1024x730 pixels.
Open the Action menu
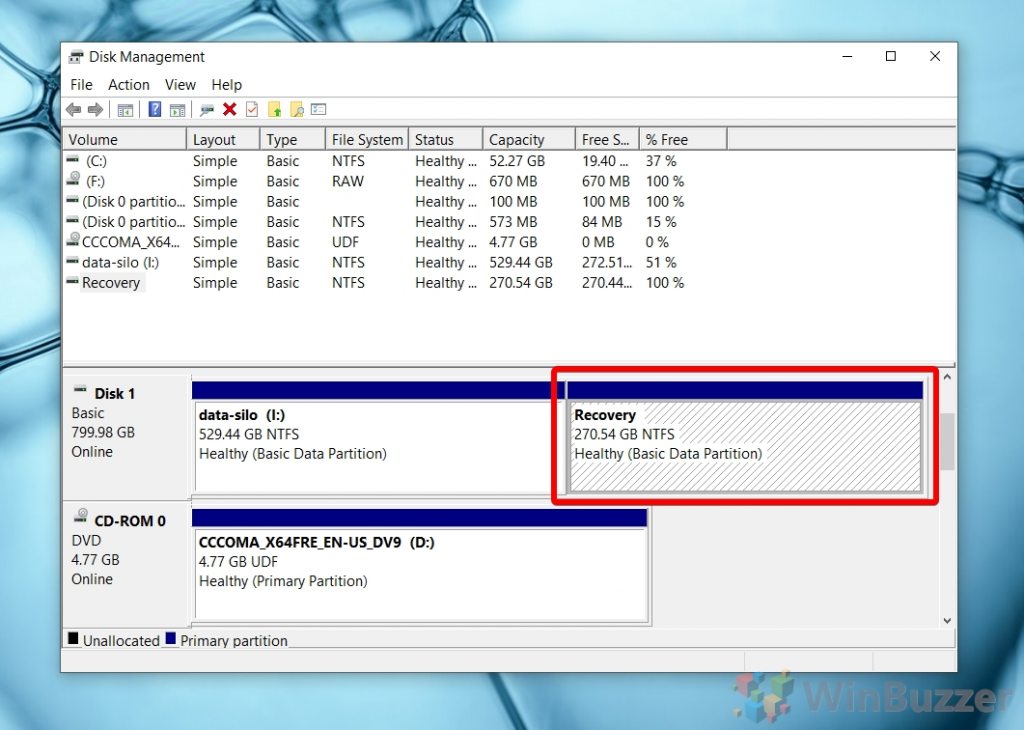click(128, 85)
